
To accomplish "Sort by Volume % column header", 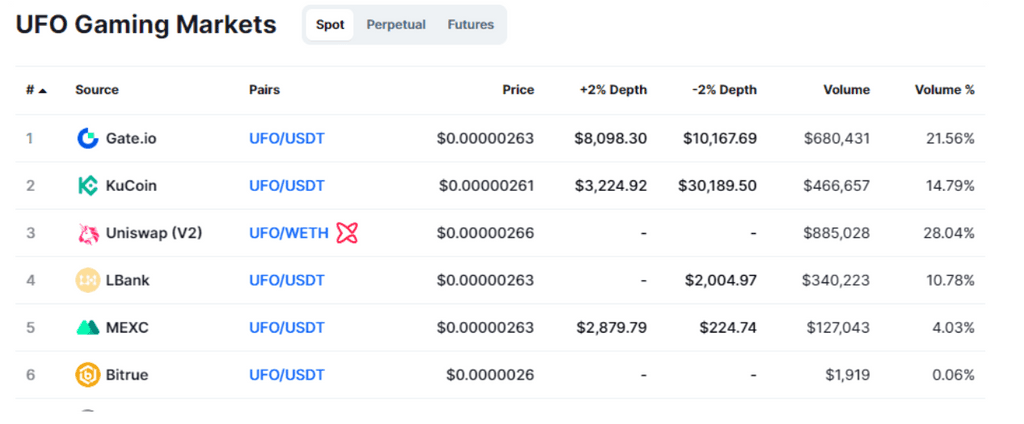I will click(x=944, y=90).
